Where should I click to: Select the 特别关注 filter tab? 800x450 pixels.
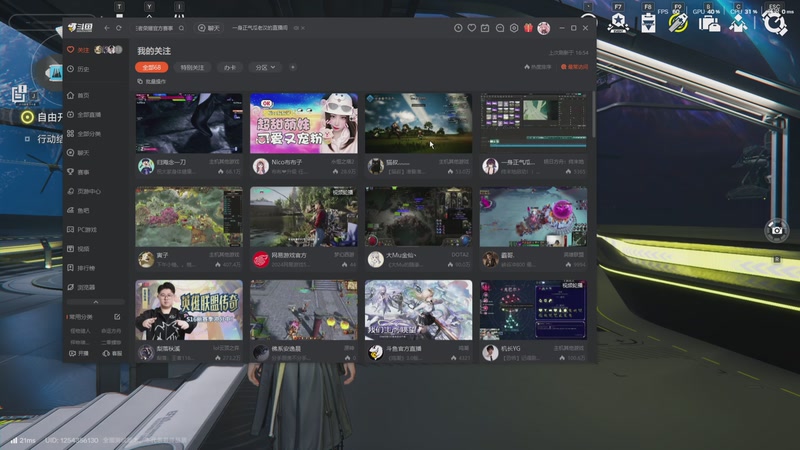pyautogui.click(x=192, y=67)
